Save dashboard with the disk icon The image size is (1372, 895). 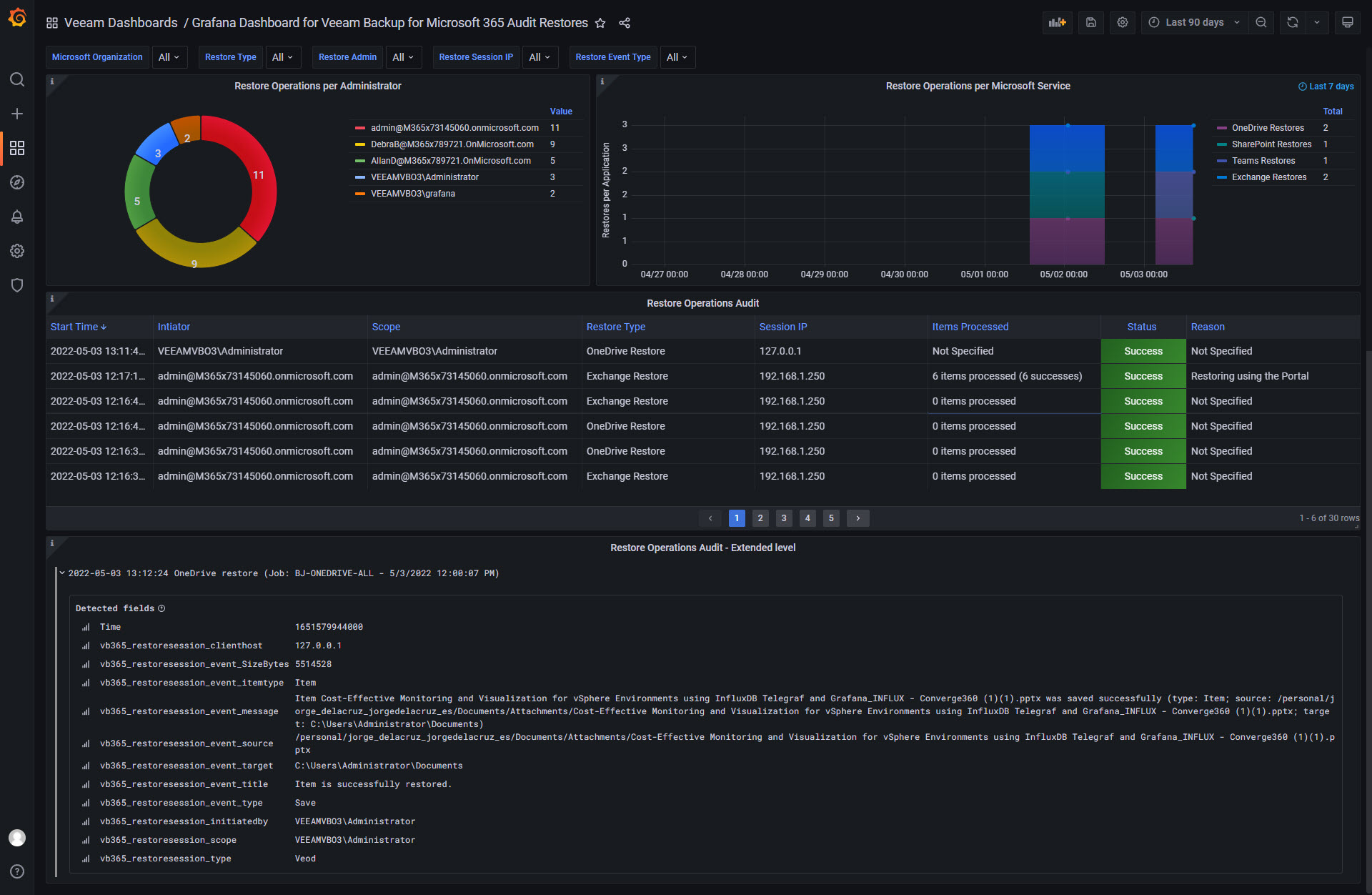pyautogui.click(x=1091, y=22)
